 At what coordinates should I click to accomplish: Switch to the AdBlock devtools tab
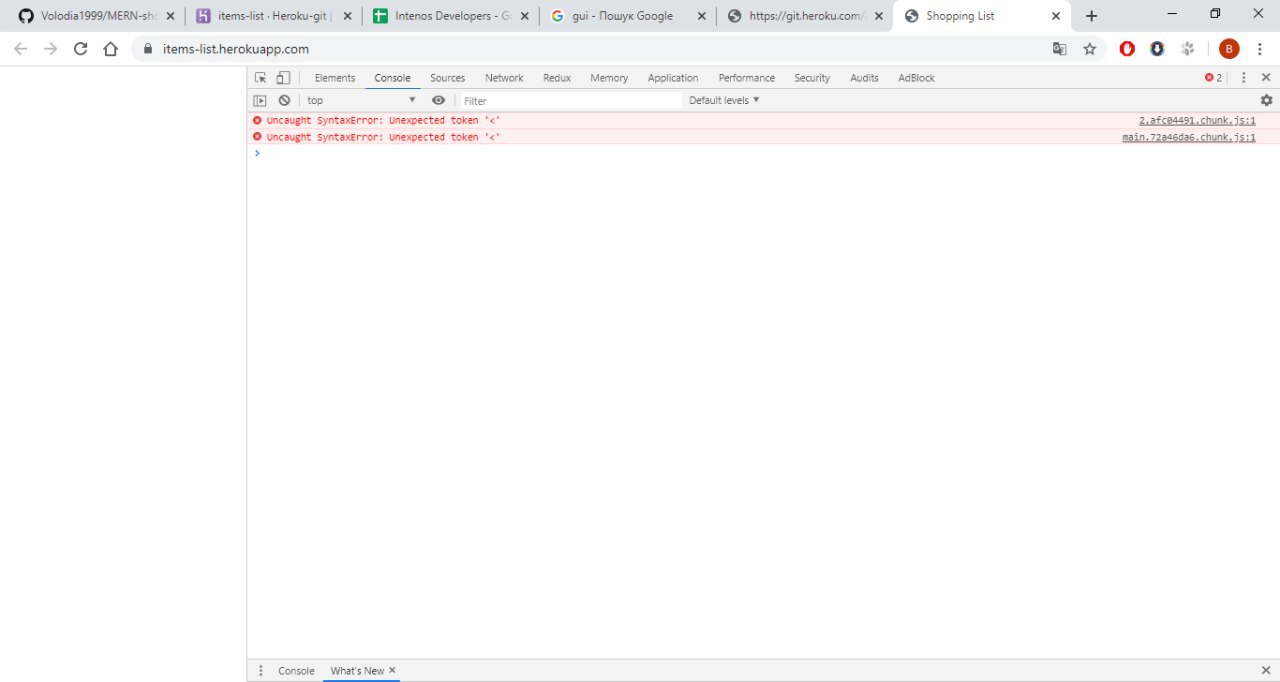(916, 78)
